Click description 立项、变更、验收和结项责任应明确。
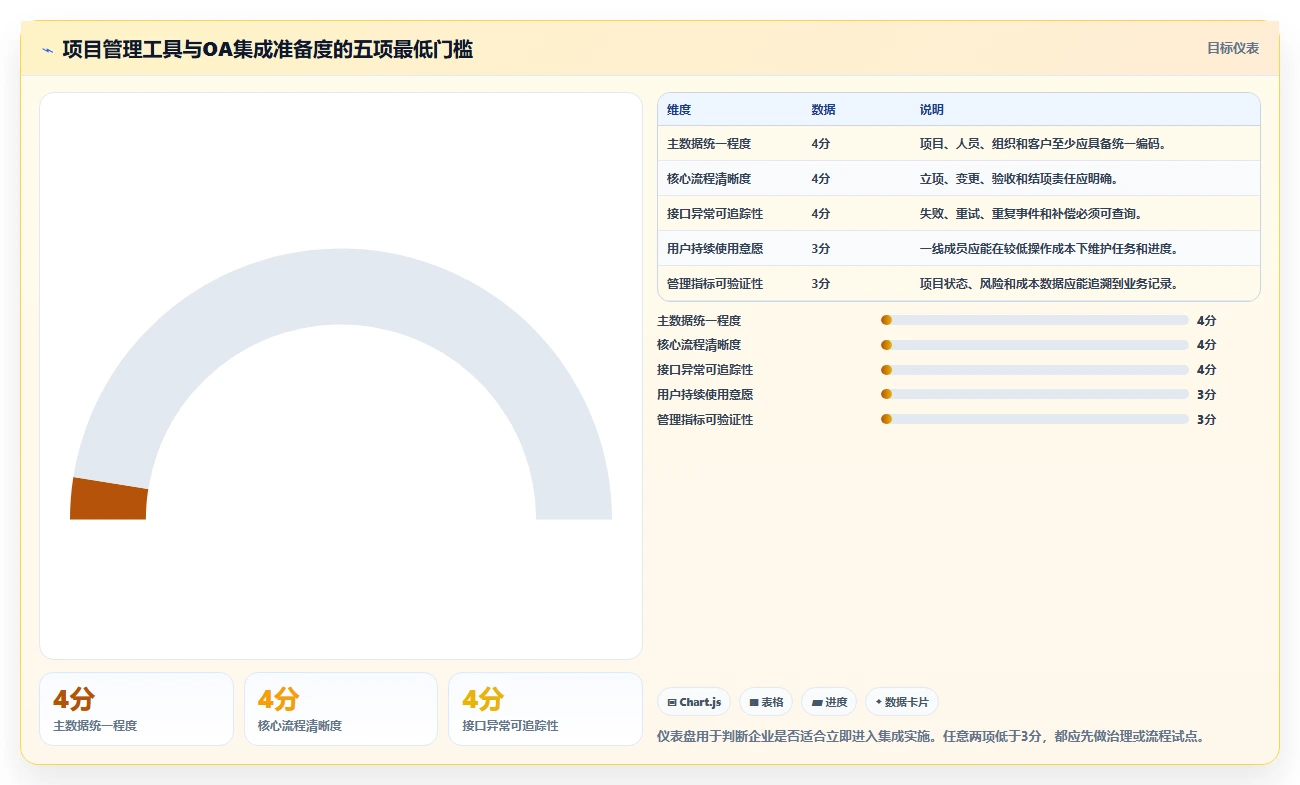The width and height of the screenshot is (1300, 785). (1018, 179)
